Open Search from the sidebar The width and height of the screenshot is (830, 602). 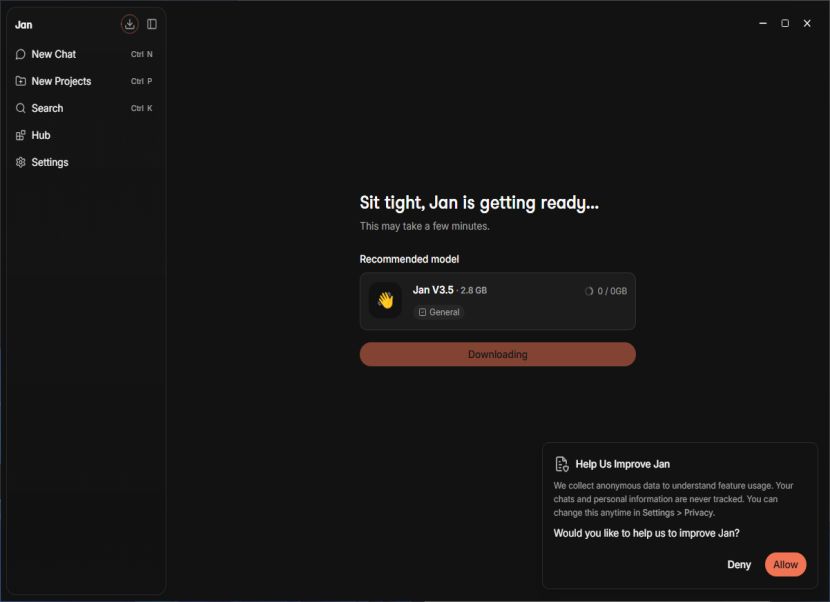[85, 108]
